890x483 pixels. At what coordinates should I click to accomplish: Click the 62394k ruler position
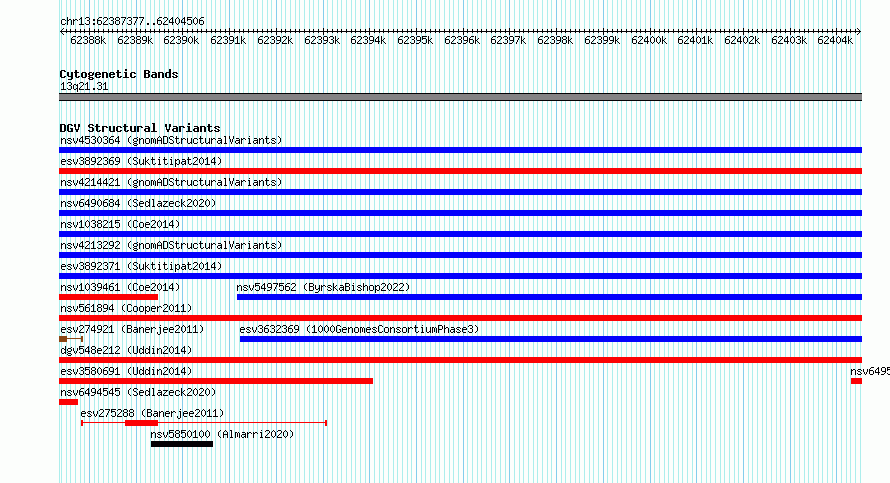click(368, 40)
